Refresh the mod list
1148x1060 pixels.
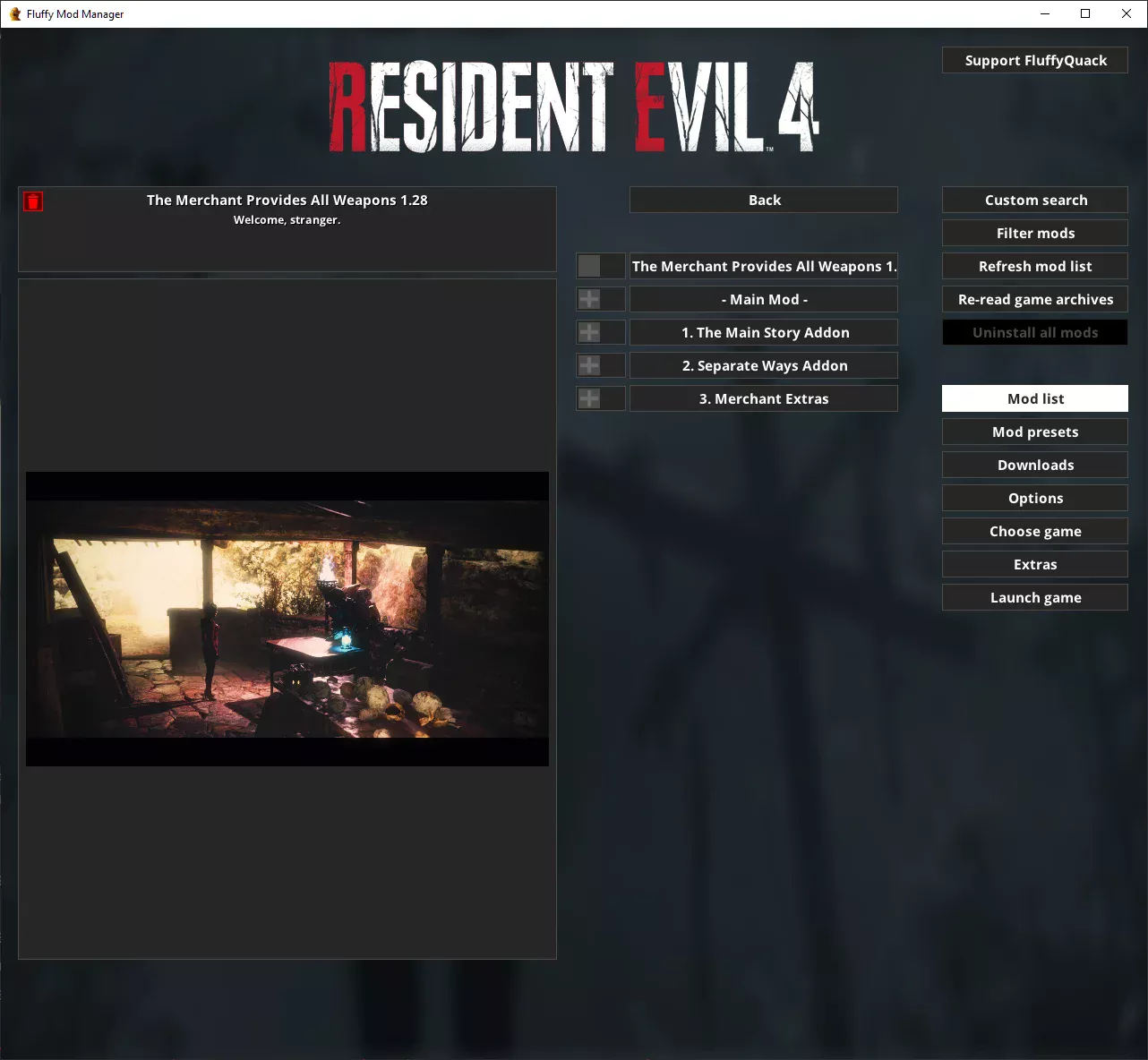[x=1034, y=266]
